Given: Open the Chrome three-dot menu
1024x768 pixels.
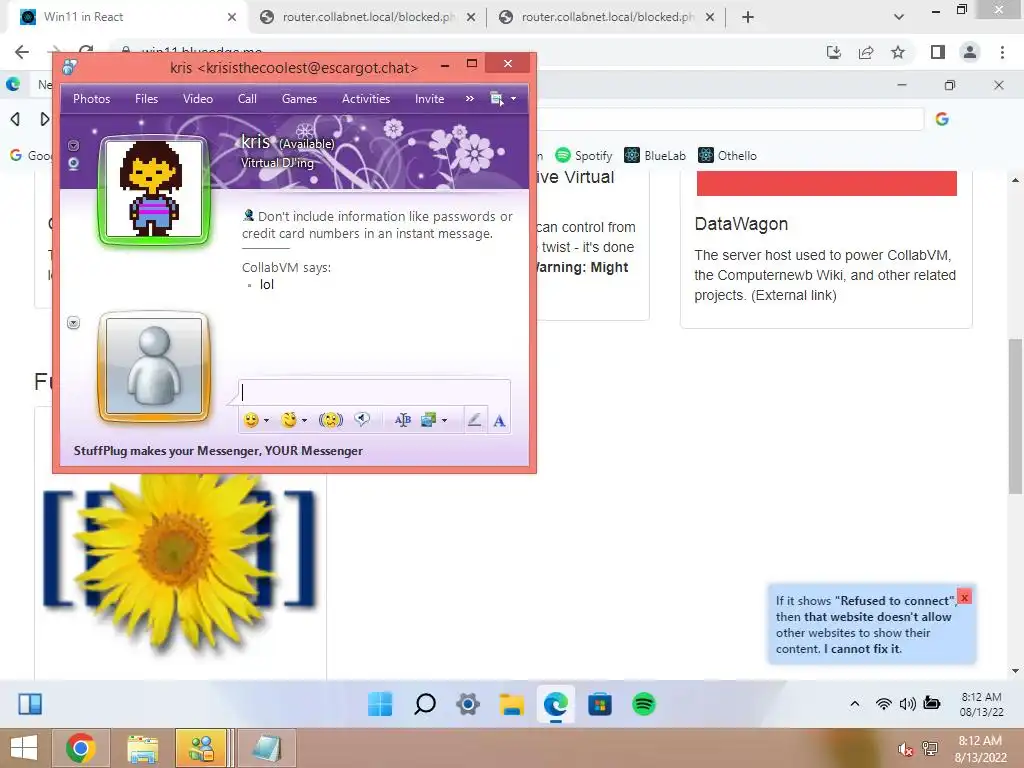Looking at the screenshot, I should point(1002,52).
